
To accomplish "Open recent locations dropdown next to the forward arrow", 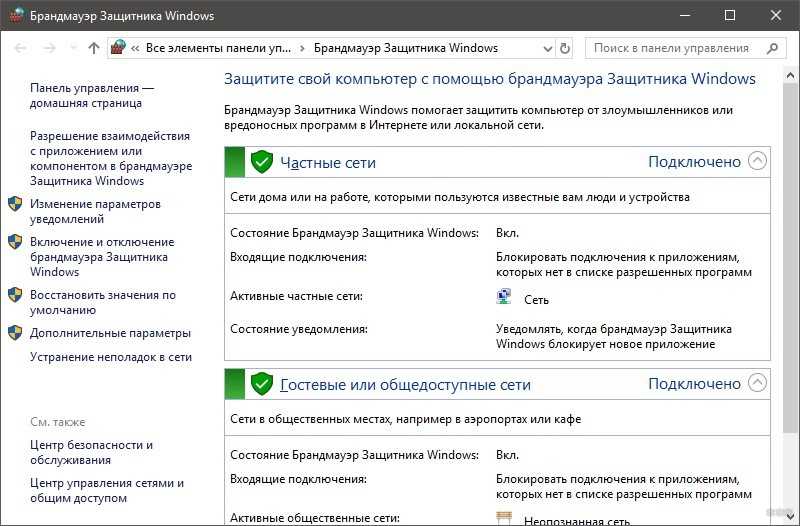I will click(73, 48).
